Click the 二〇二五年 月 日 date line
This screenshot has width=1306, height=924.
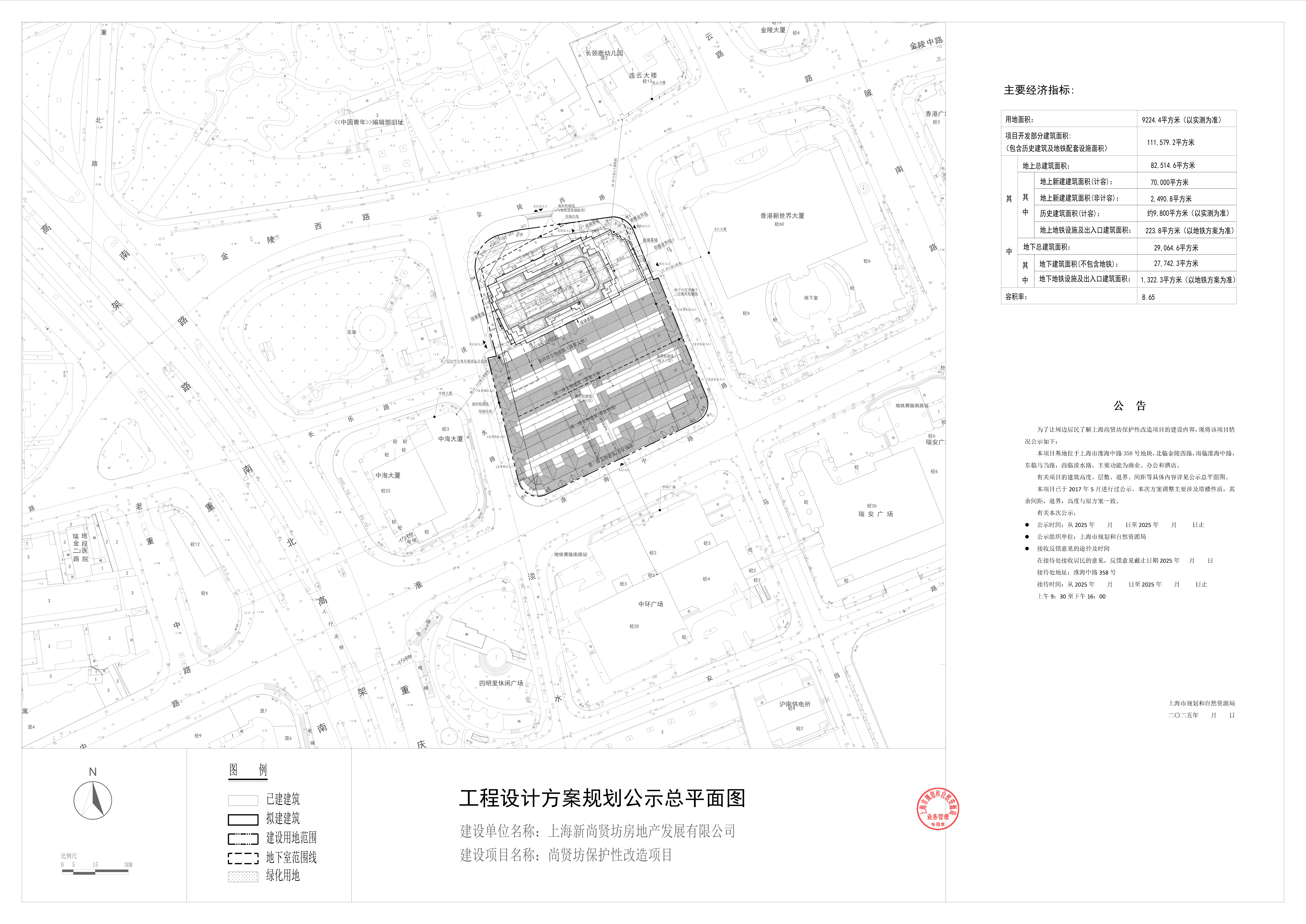pyautogui.click(x=1201, y=715)
